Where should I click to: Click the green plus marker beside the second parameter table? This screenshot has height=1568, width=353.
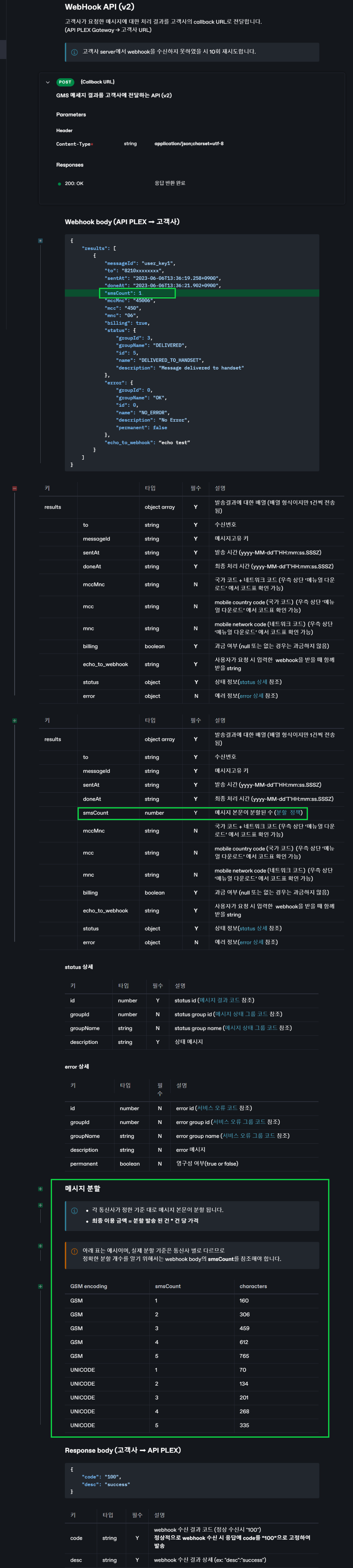click(x=14, y=721)
